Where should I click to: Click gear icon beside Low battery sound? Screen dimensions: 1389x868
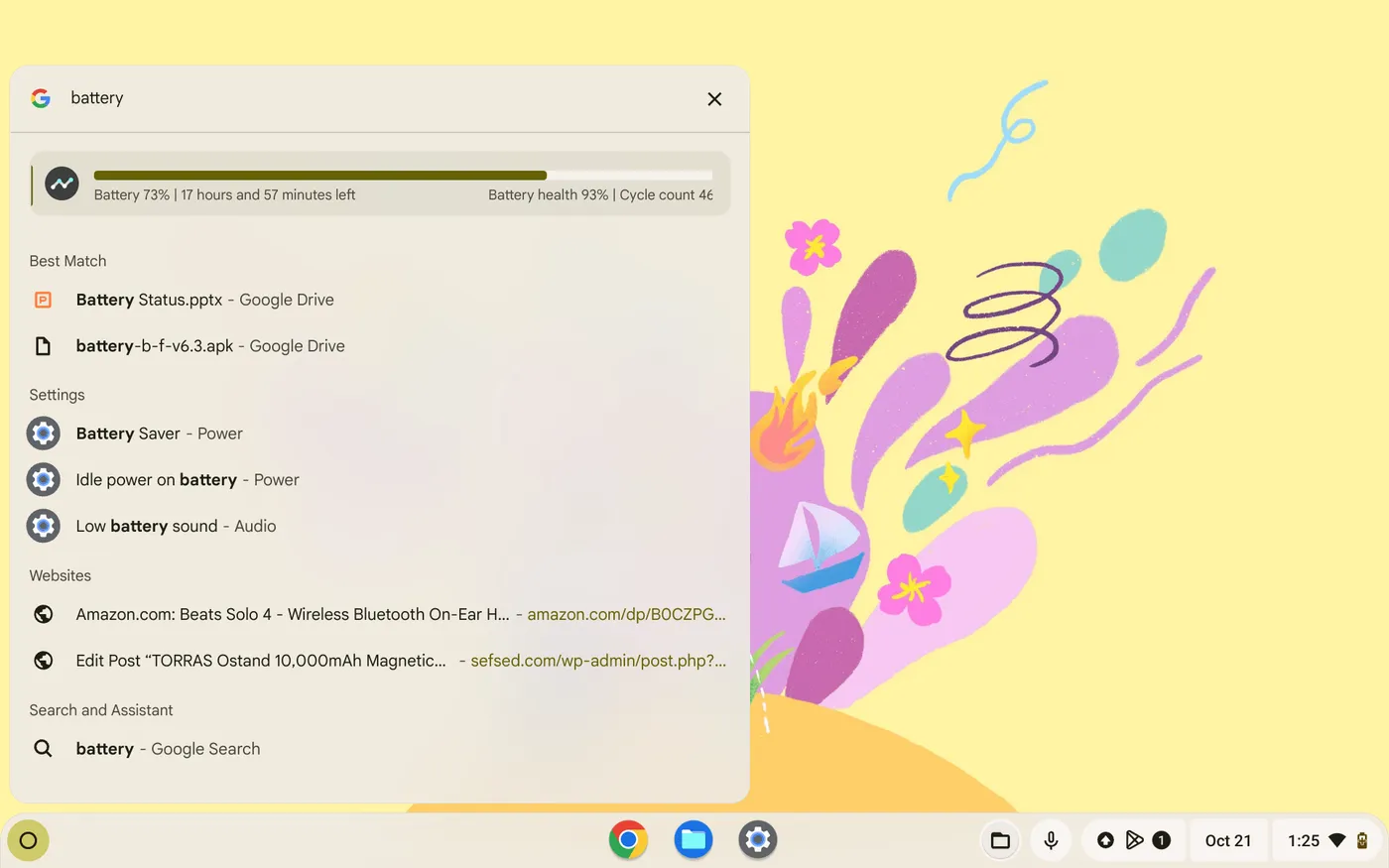[43, 526]
